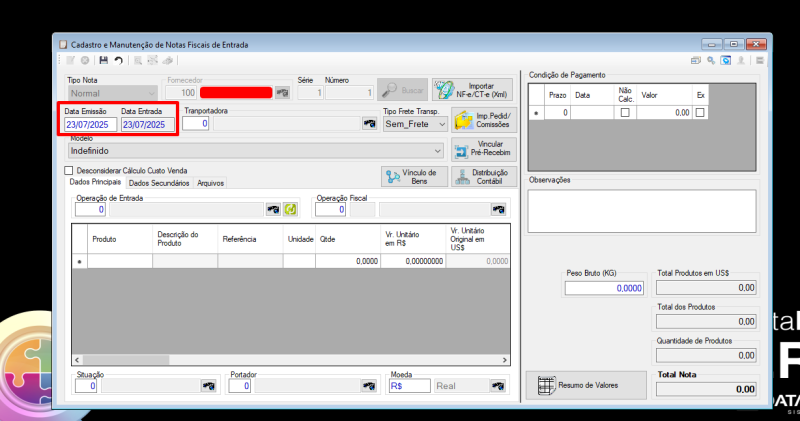The image size is (800, 421).
Task: Switch to the Arquivos tab
Action: (210, 183)
